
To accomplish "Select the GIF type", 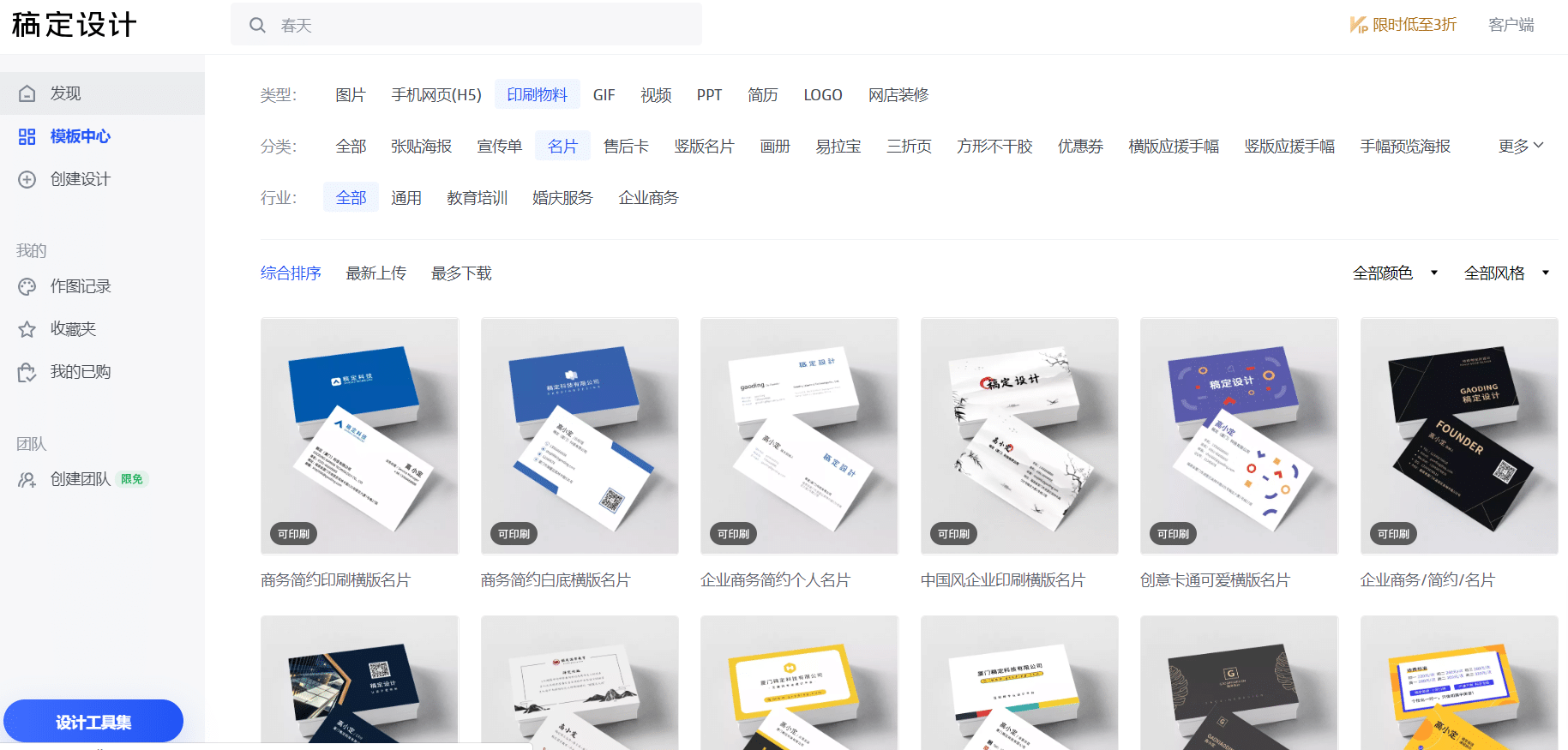I will tap(604, 94).
